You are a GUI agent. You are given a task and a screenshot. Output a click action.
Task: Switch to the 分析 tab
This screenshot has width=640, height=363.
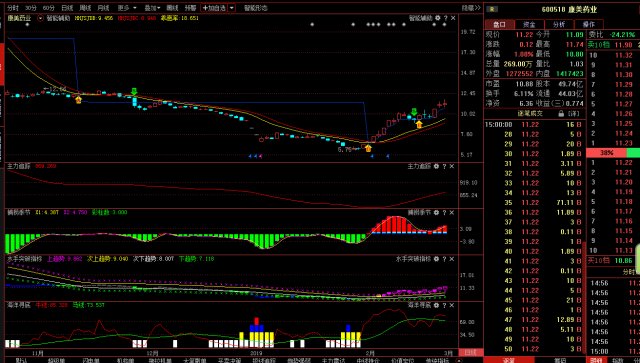(558, 24)
